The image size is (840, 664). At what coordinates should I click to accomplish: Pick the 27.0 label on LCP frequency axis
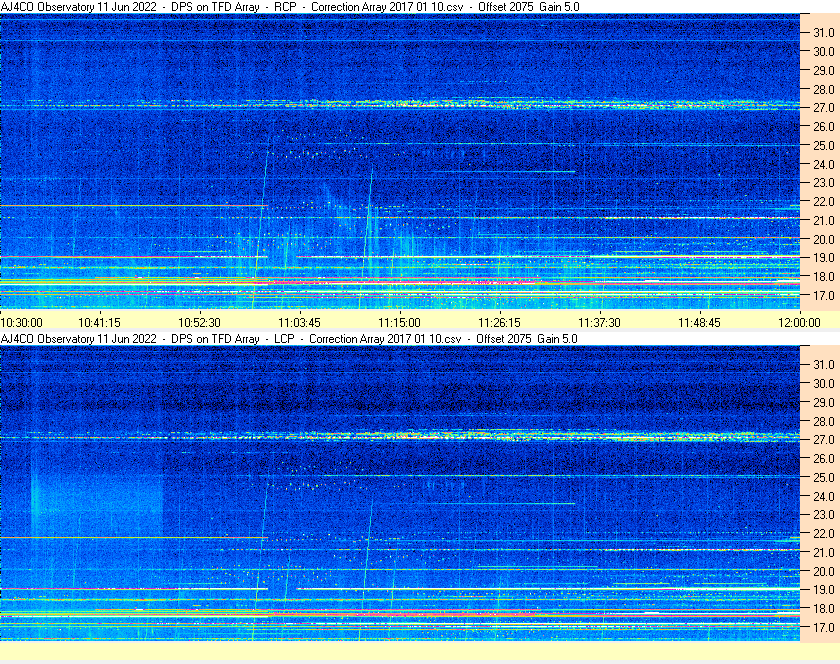pyautogui.click(x=824, y=439)
